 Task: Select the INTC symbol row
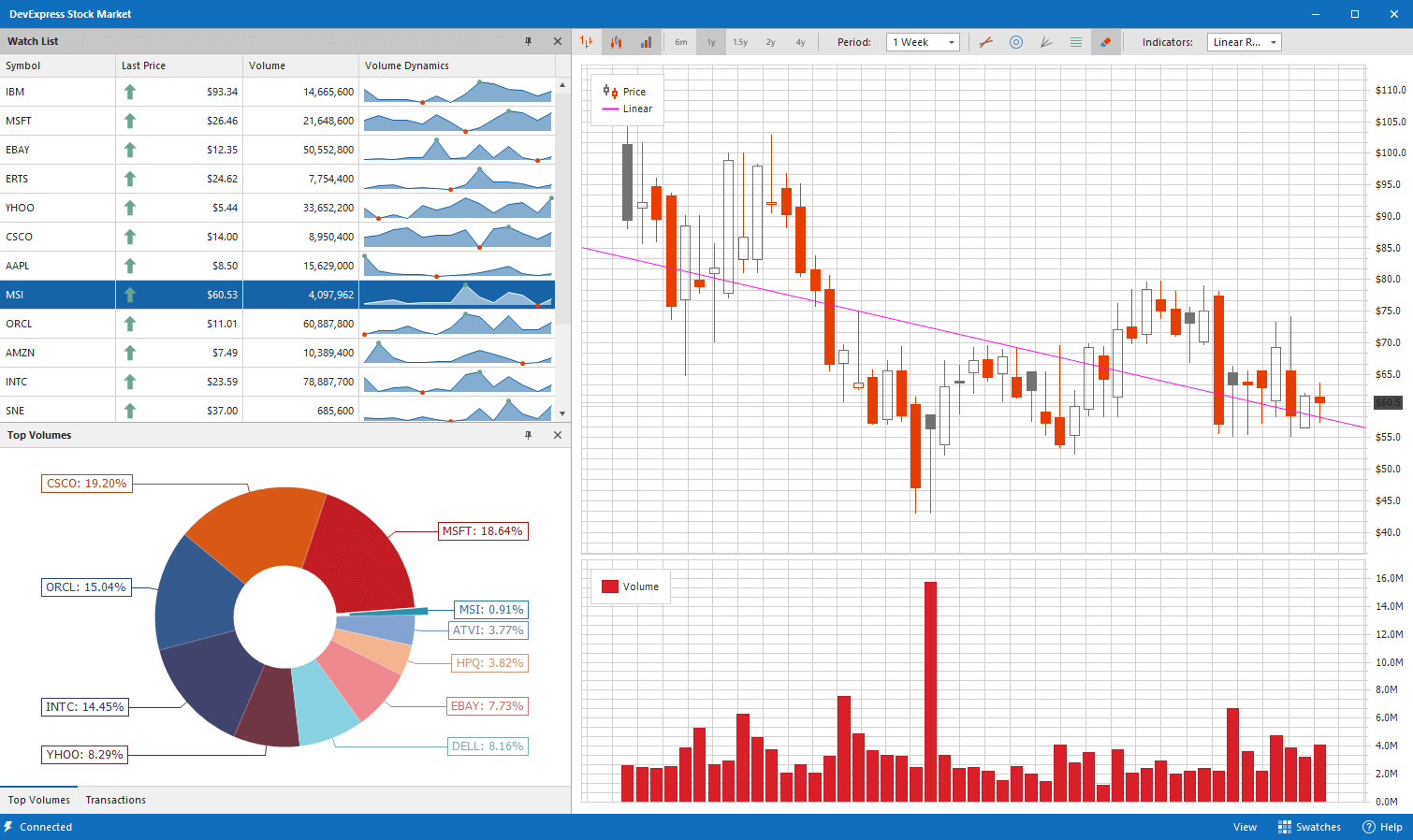tap(277, 382)
